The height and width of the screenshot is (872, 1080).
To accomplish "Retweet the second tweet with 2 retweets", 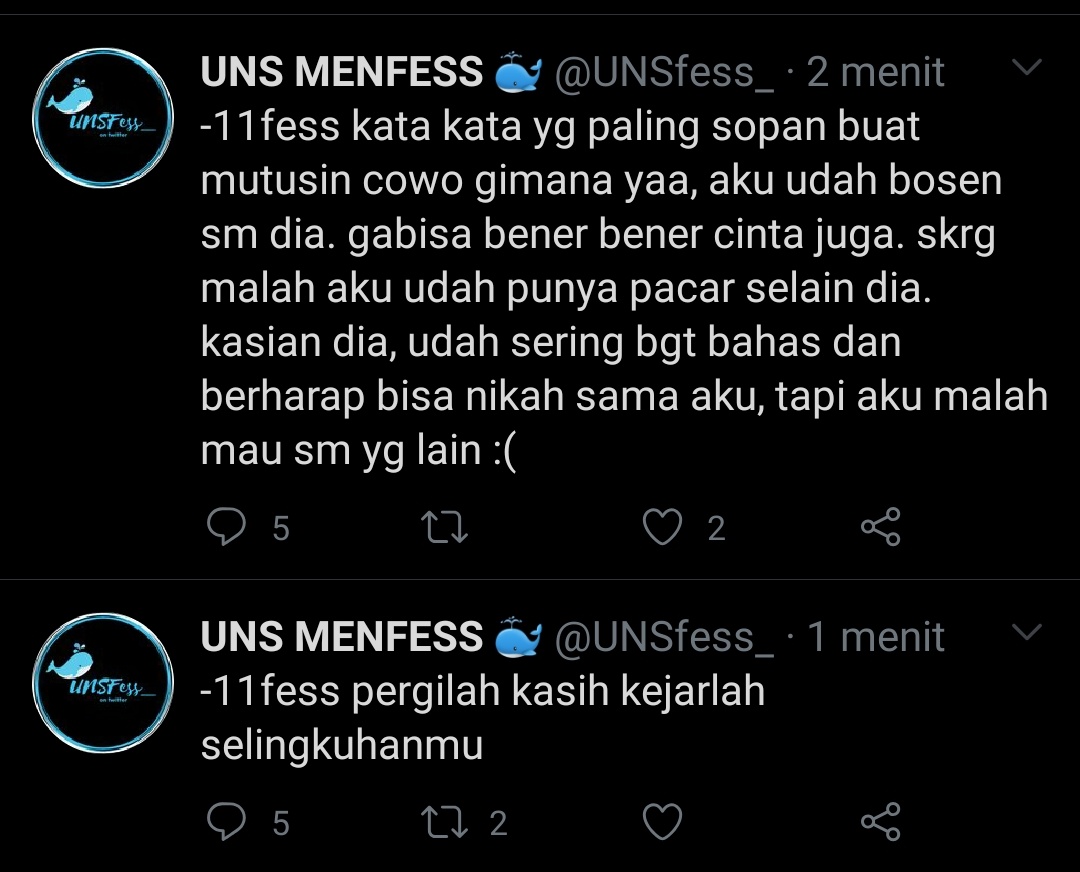I will point(444,822).
